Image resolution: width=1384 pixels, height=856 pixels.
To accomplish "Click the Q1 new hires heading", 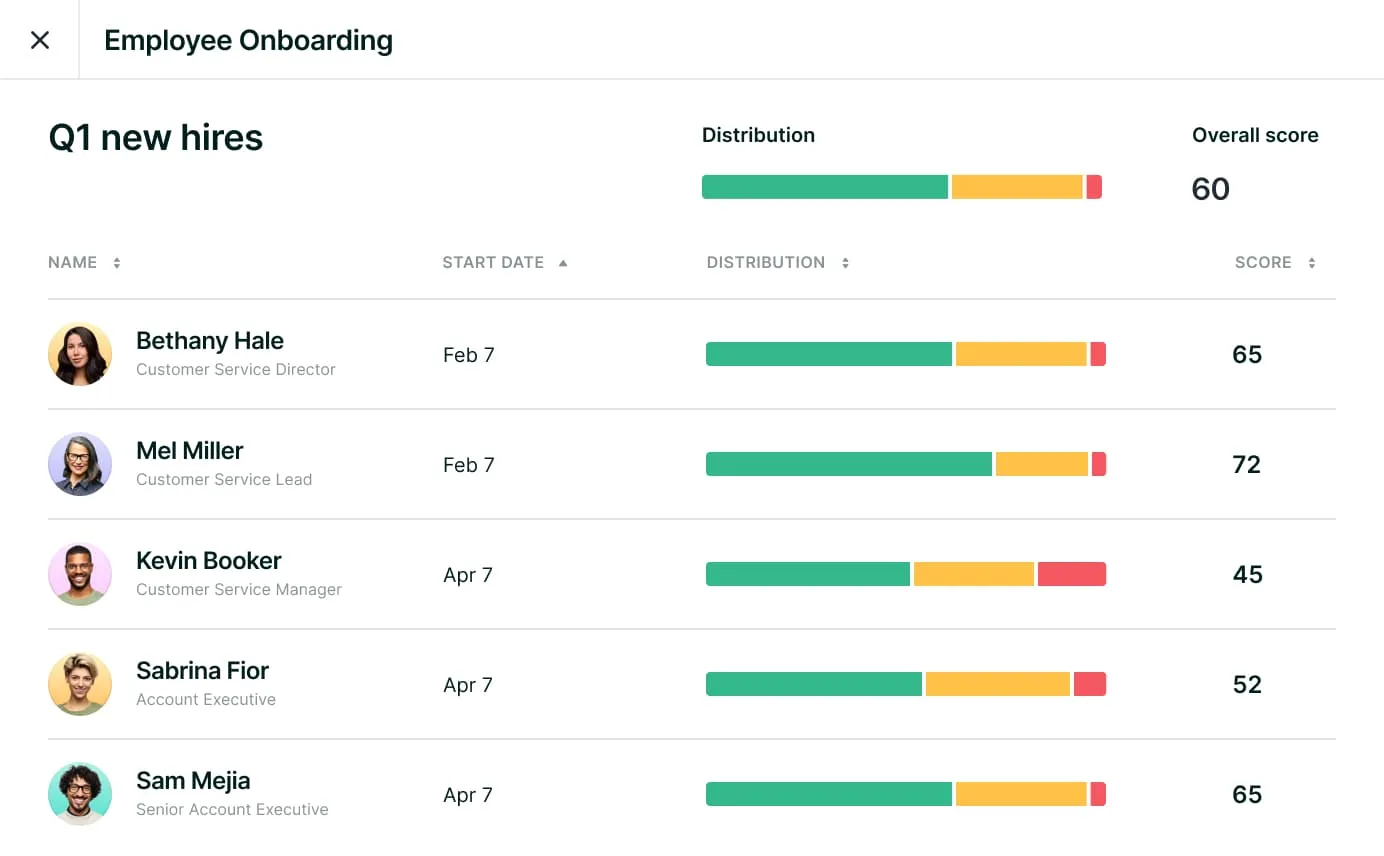I will (156, 138).
